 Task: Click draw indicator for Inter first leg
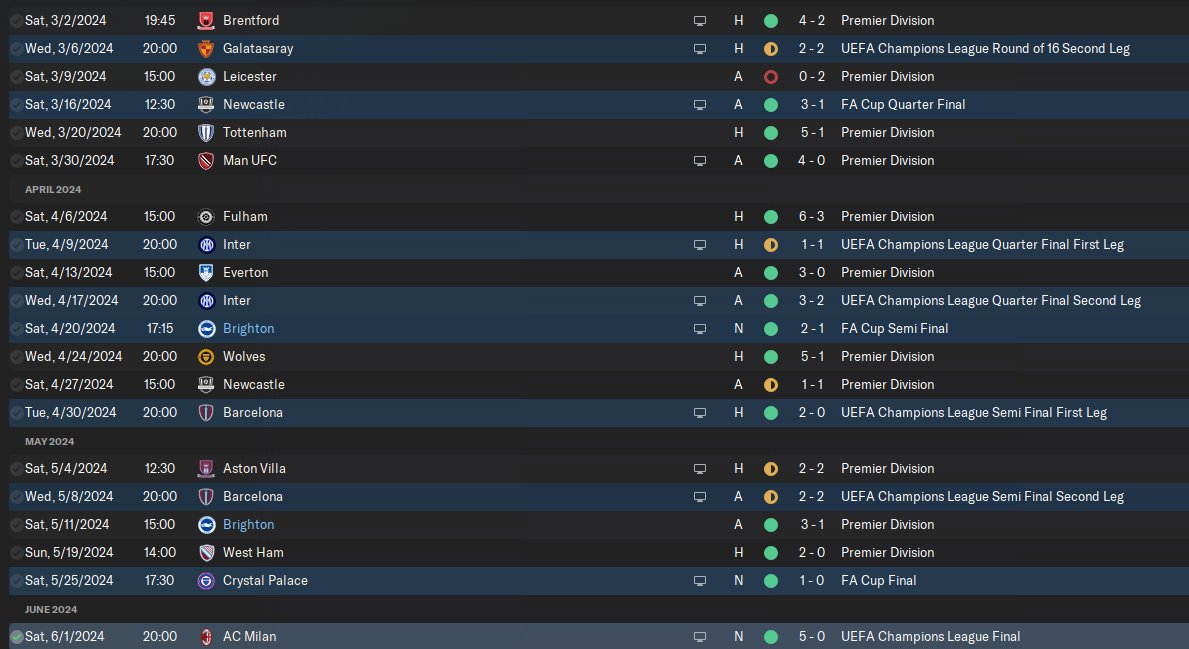click(x=770, y=245)
